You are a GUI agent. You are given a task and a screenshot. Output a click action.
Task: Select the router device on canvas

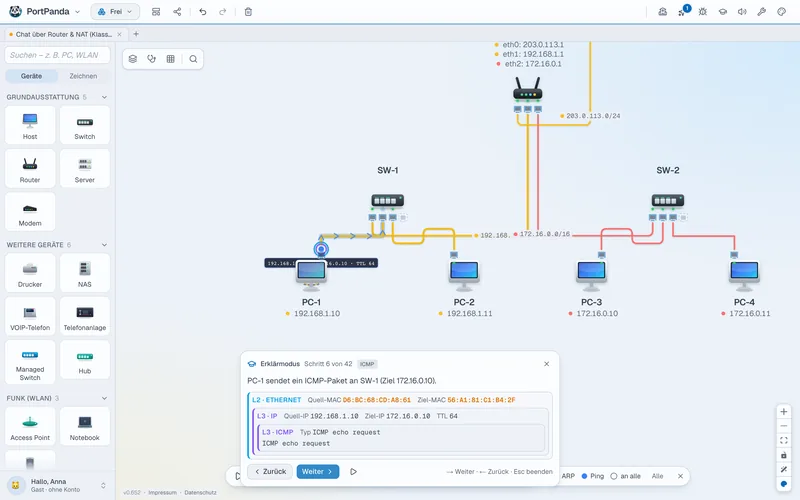[528, 89]
